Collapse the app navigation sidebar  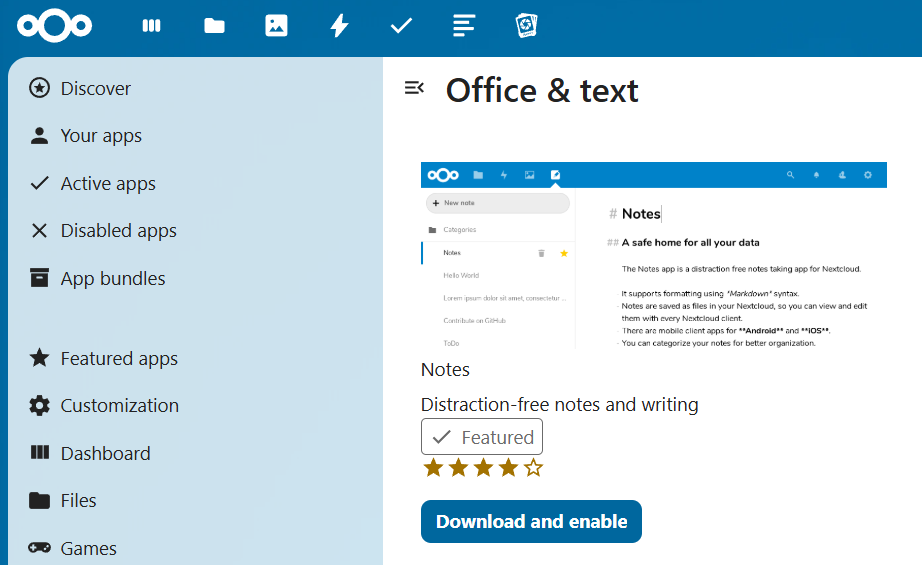[414, 88]
